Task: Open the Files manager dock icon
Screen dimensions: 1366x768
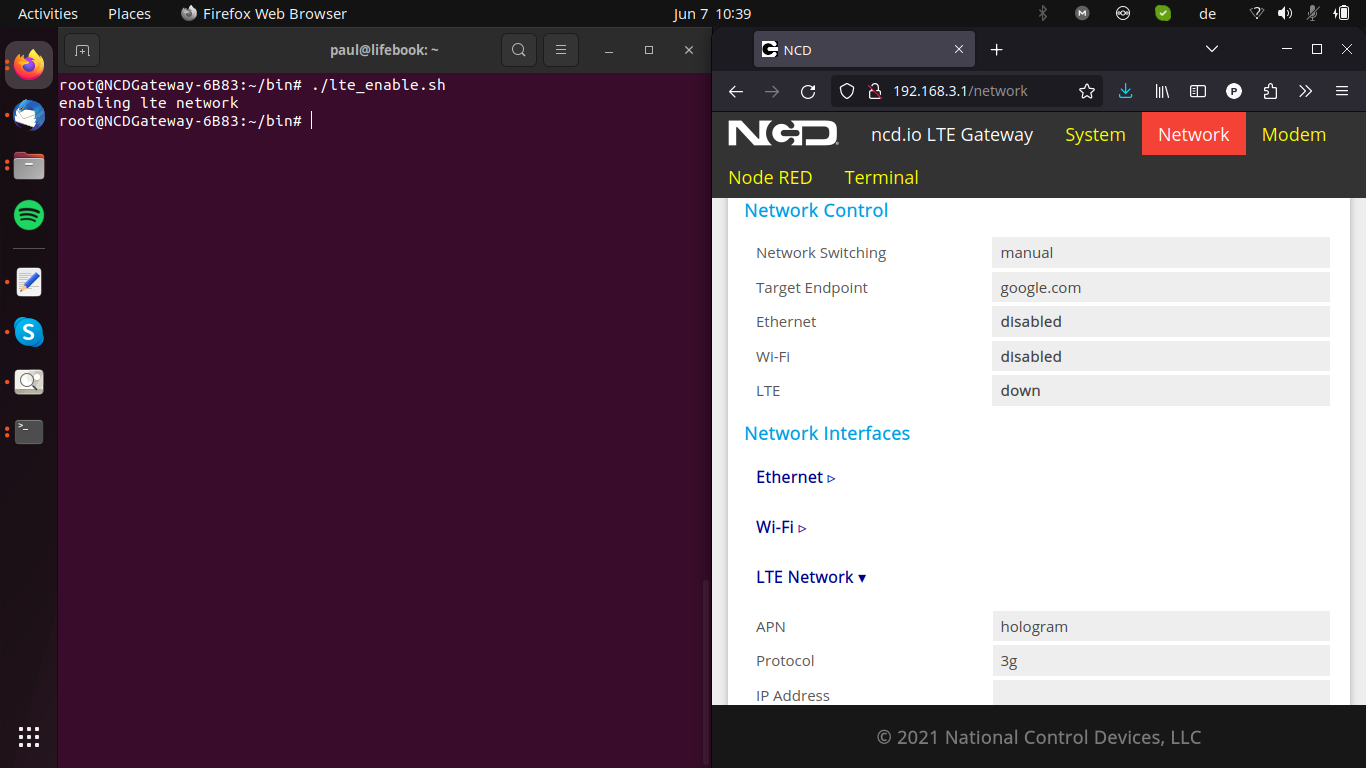Action: (x=29, y=165)
